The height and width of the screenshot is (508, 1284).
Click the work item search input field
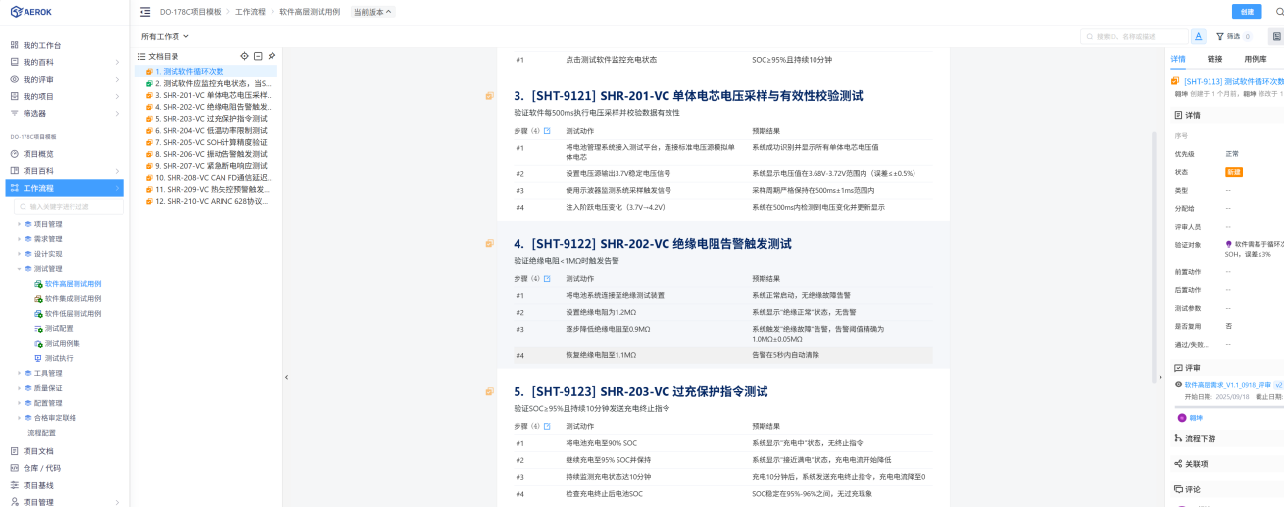coord(1135,36)
